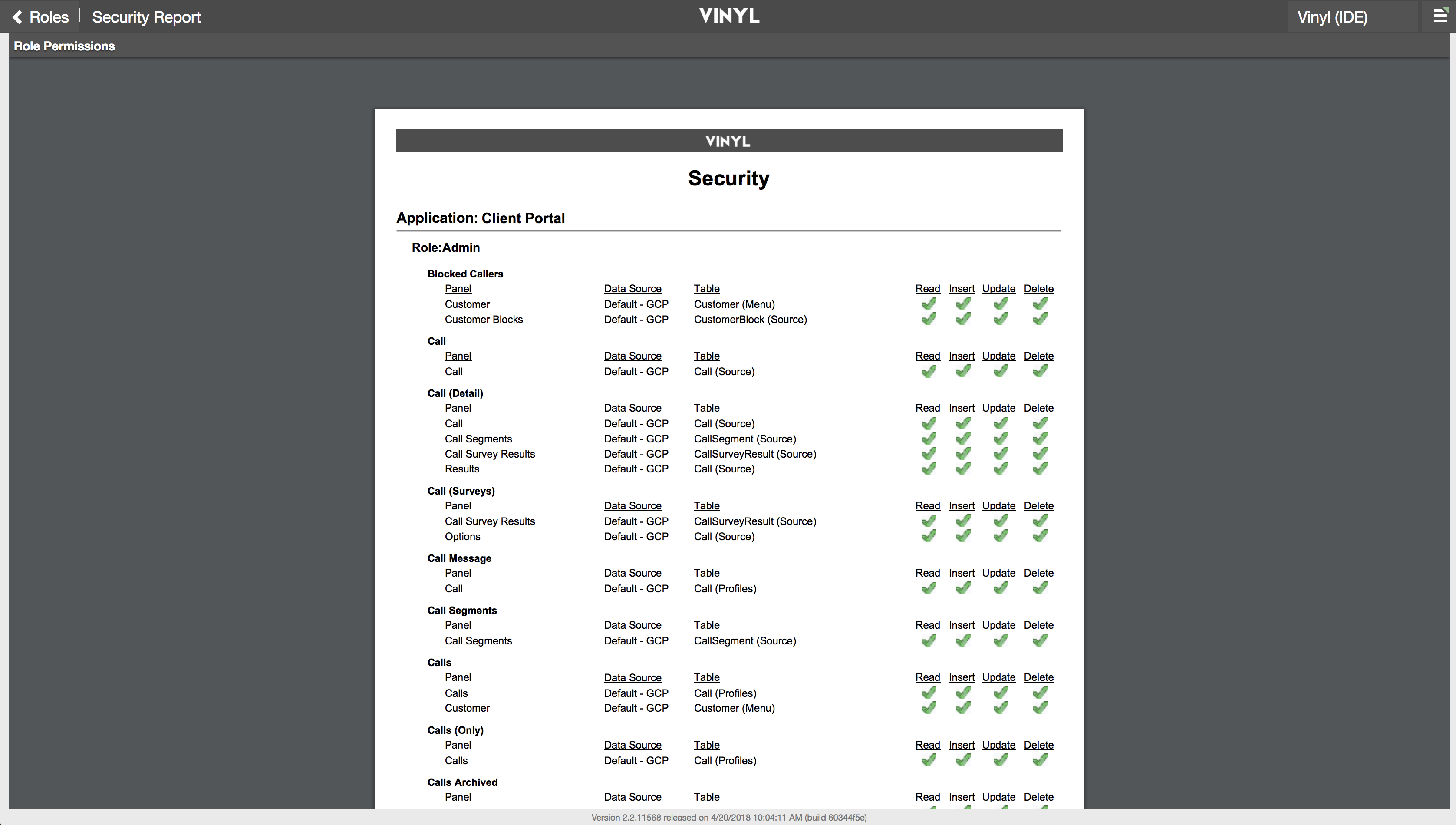Click the Table header under Calls section
This screenshot has width=1456, height=825.
(706, 678)
